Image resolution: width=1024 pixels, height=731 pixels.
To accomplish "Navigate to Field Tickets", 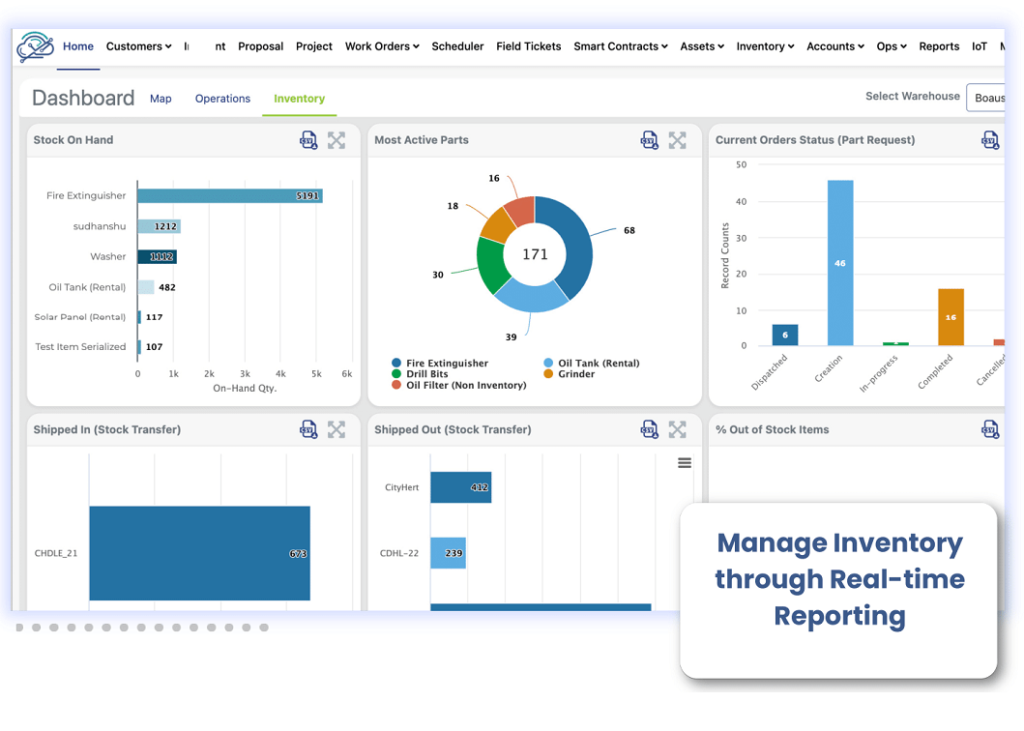I will [x=528, y=46].
